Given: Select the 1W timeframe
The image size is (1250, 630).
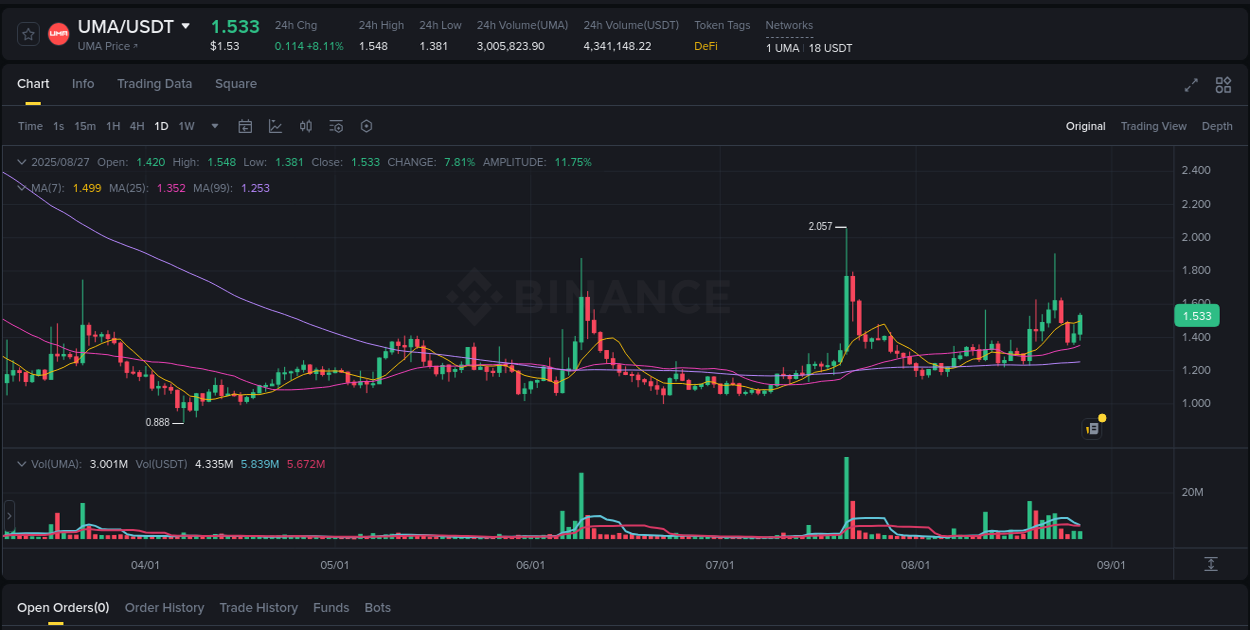Looking at the screenshot, I should pos(186,126).
